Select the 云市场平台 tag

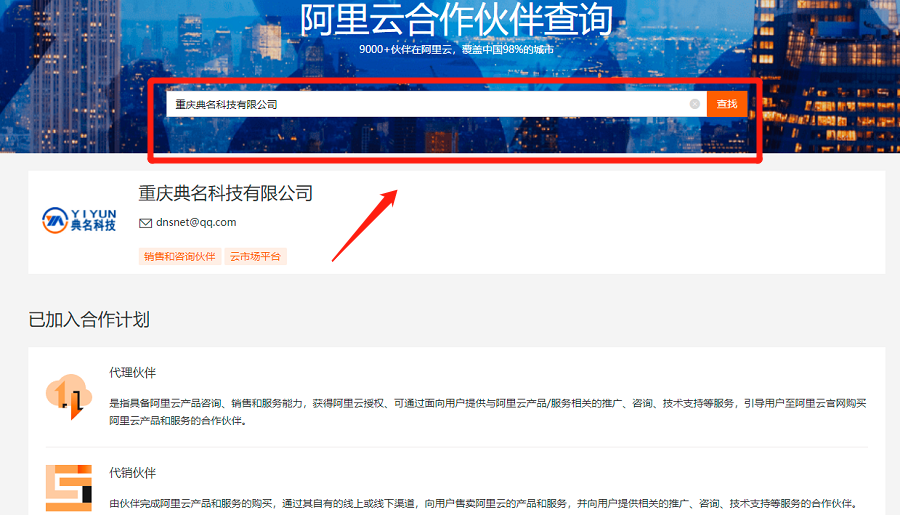(x=255, y=256)
